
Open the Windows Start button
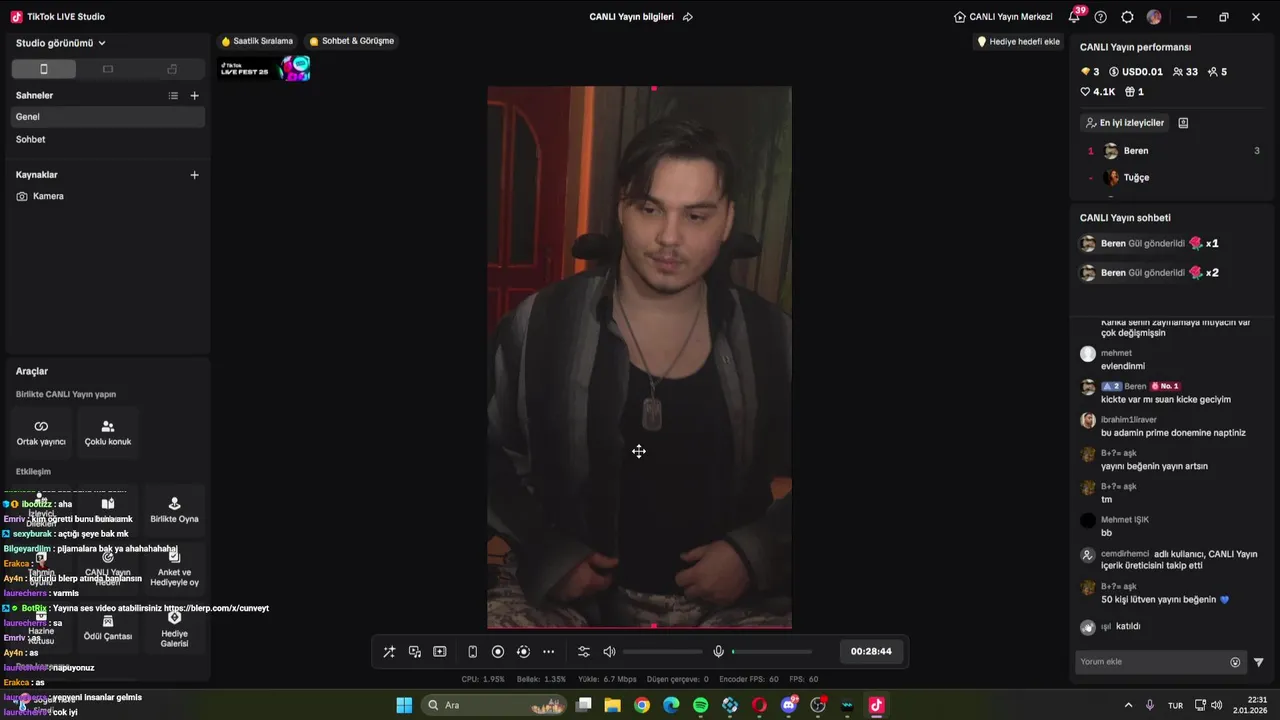404,705
